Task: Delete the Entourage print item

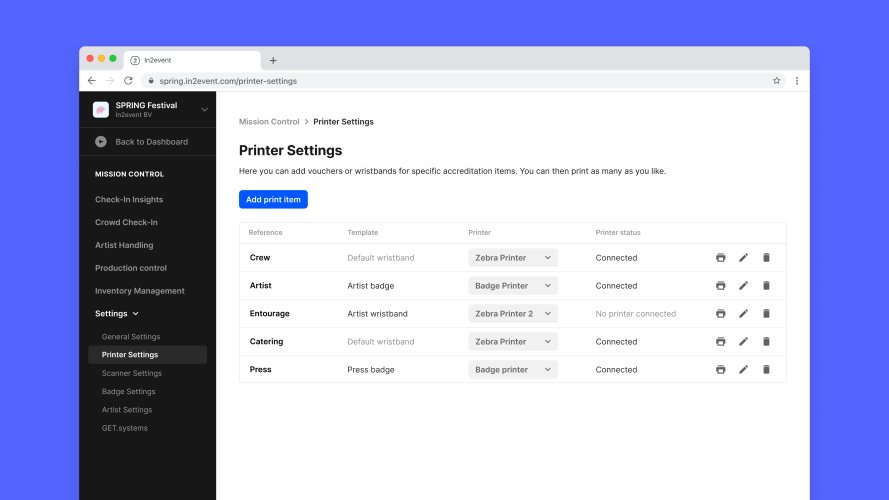Action: coord(766,313)
